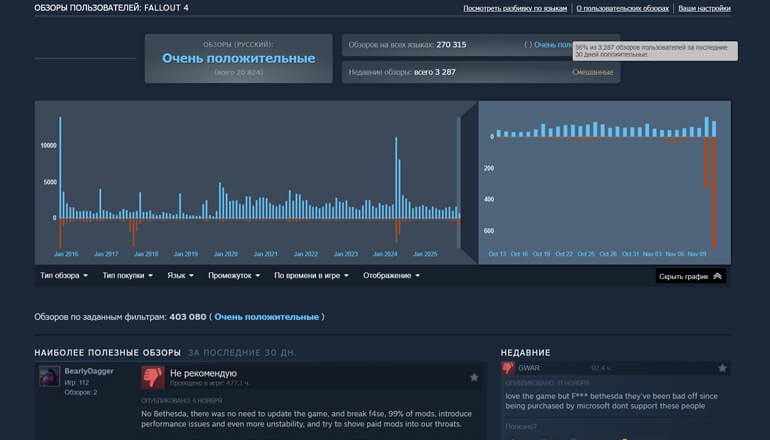Click the Недавние section heading
Screen dimensions: 770x440
[x=525, y=353]
